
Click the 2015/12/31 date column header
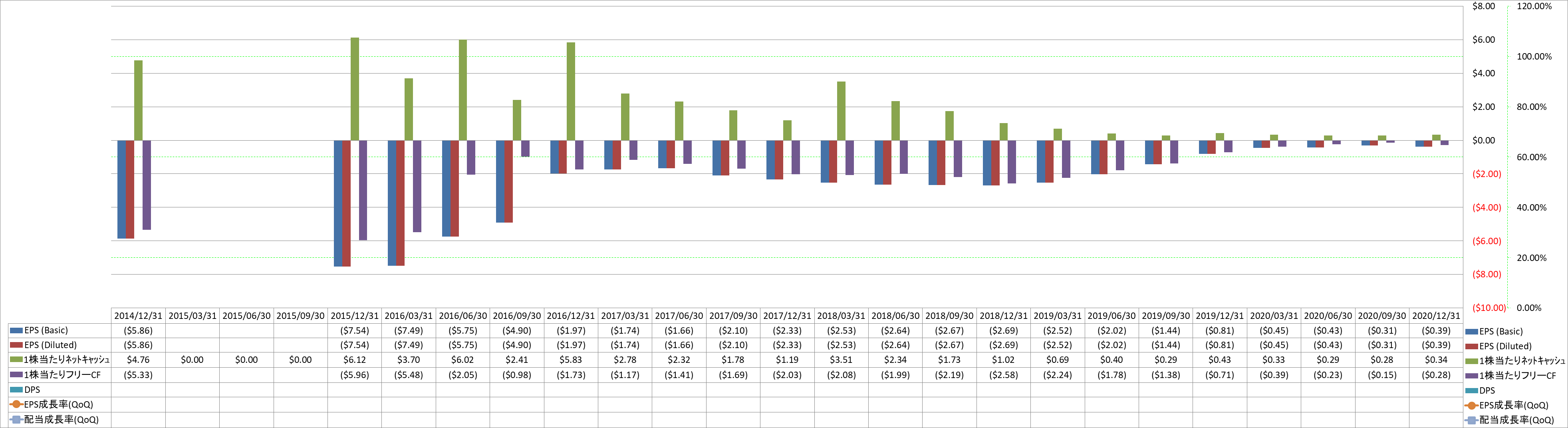pyautogui.click(x=354, y=316)
